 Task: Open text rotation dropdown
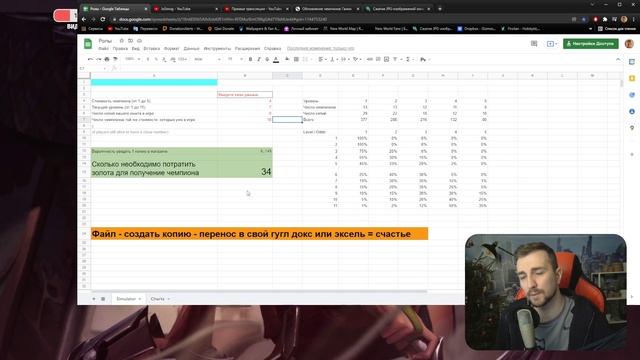[x=357, y=60]
